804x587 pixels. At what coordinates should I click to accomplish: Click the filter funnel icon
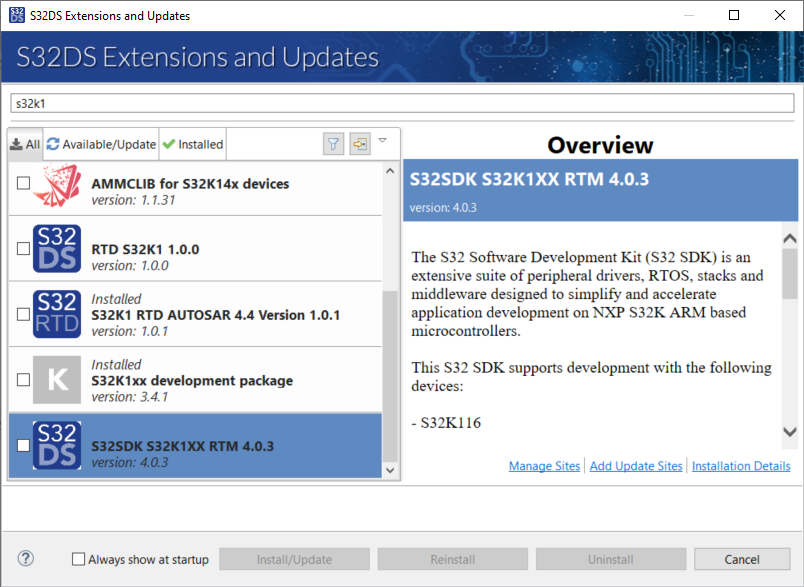(x=334, y=144)
